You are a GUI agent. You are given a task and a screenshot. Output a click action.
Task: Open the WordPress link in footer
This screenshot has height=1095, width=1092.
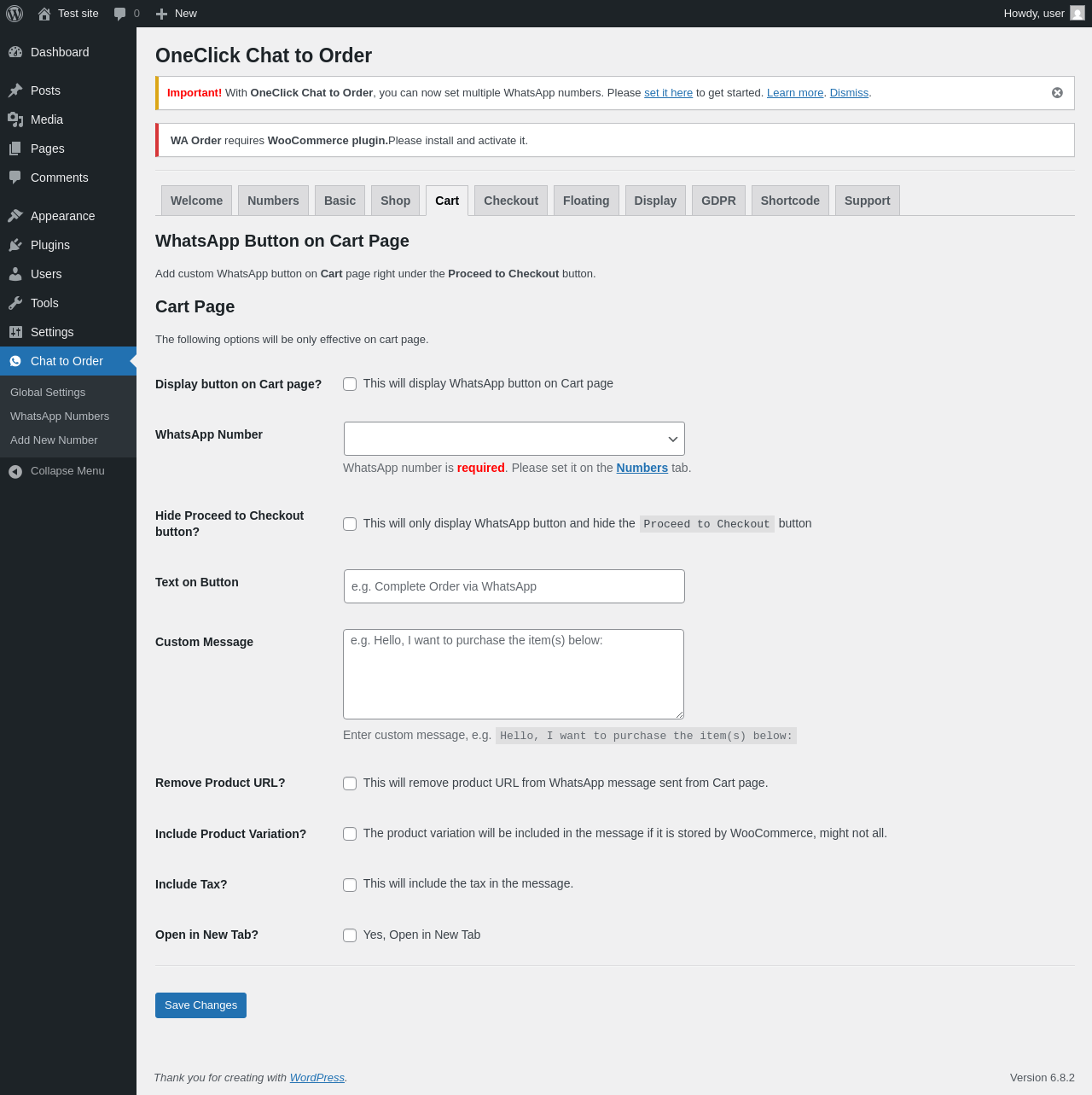pos(317,1078)
